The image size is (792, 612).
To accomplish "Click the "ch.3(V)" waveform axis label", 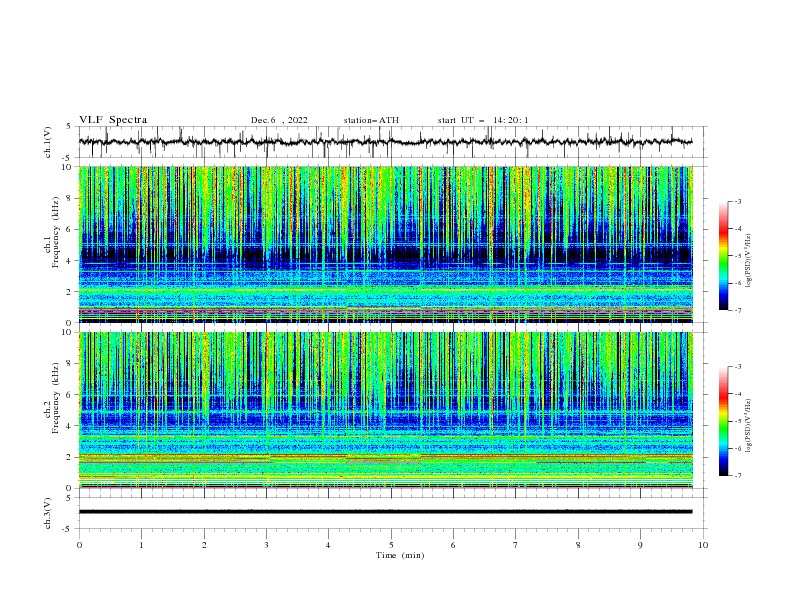I will [x=48, y=513].
